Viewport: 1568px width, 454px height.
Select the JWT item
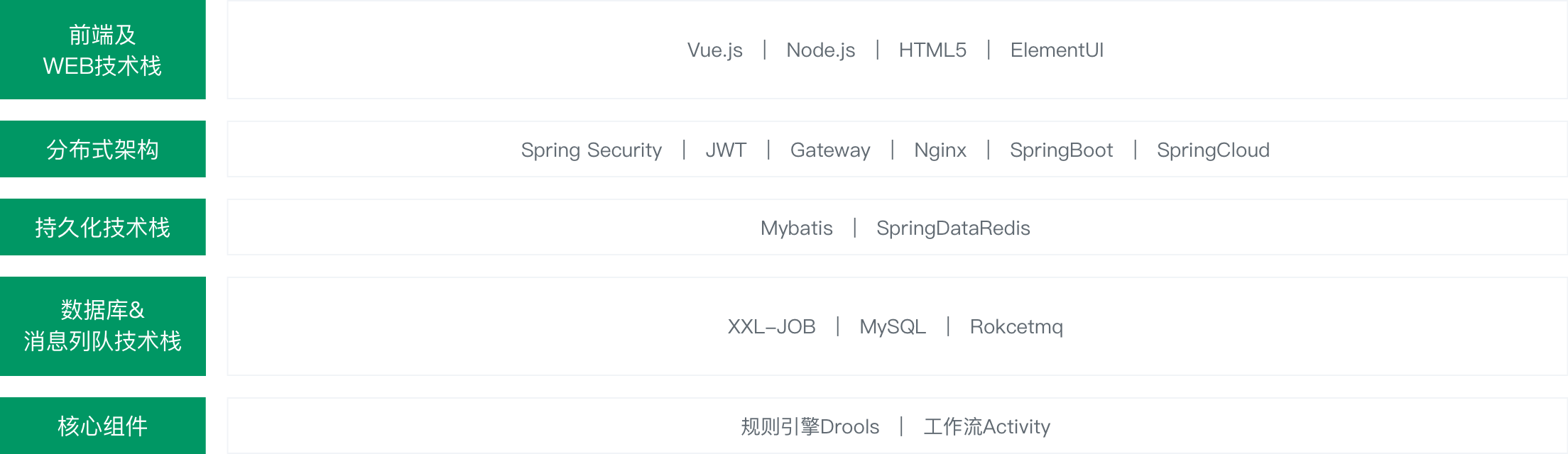[x=726, y=150]
